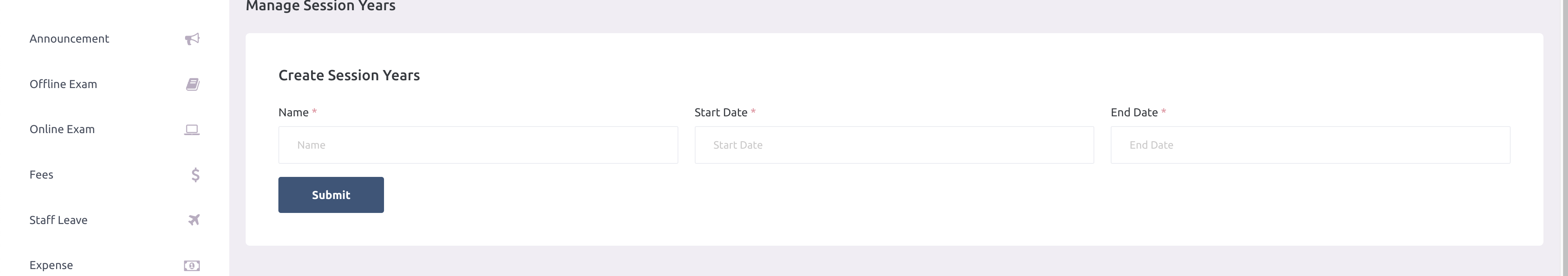Click the Name field label

[294, 112]
